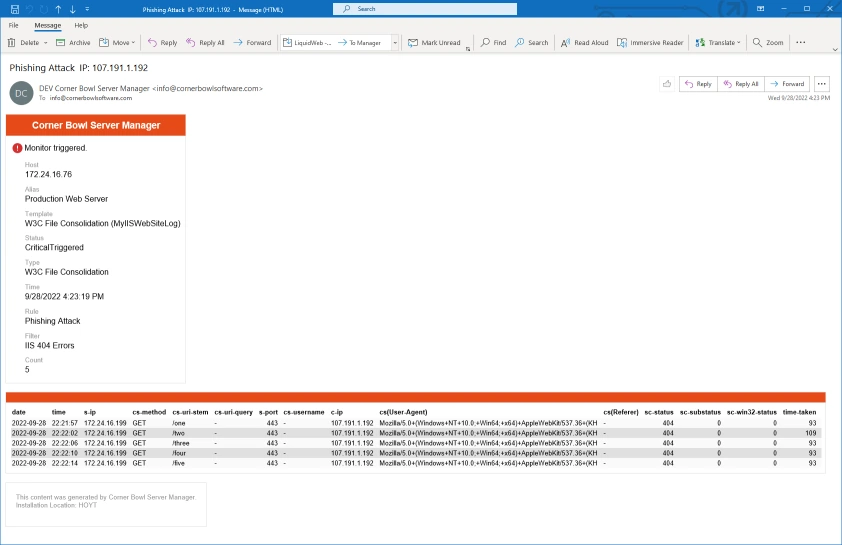The height and width of the screenshot is (545, 842).
Task: Click the Save icon in title bar
Action: click(x=14, y=9)
